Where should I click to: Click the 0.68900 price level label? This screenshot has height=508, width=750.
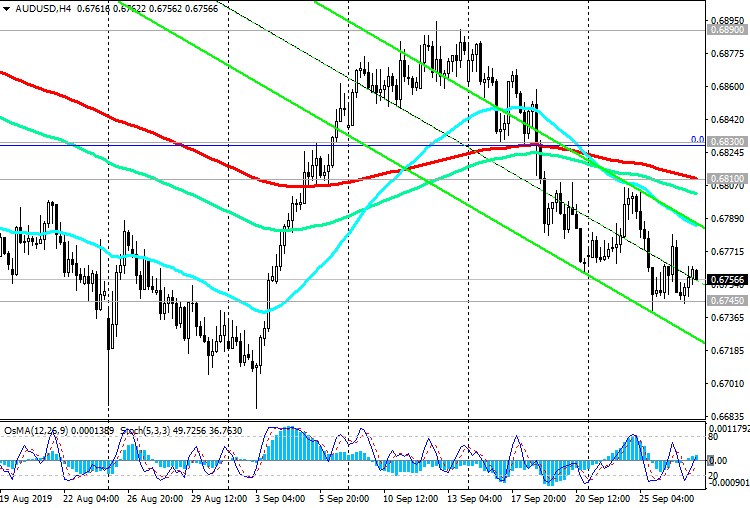click(728, 30)
